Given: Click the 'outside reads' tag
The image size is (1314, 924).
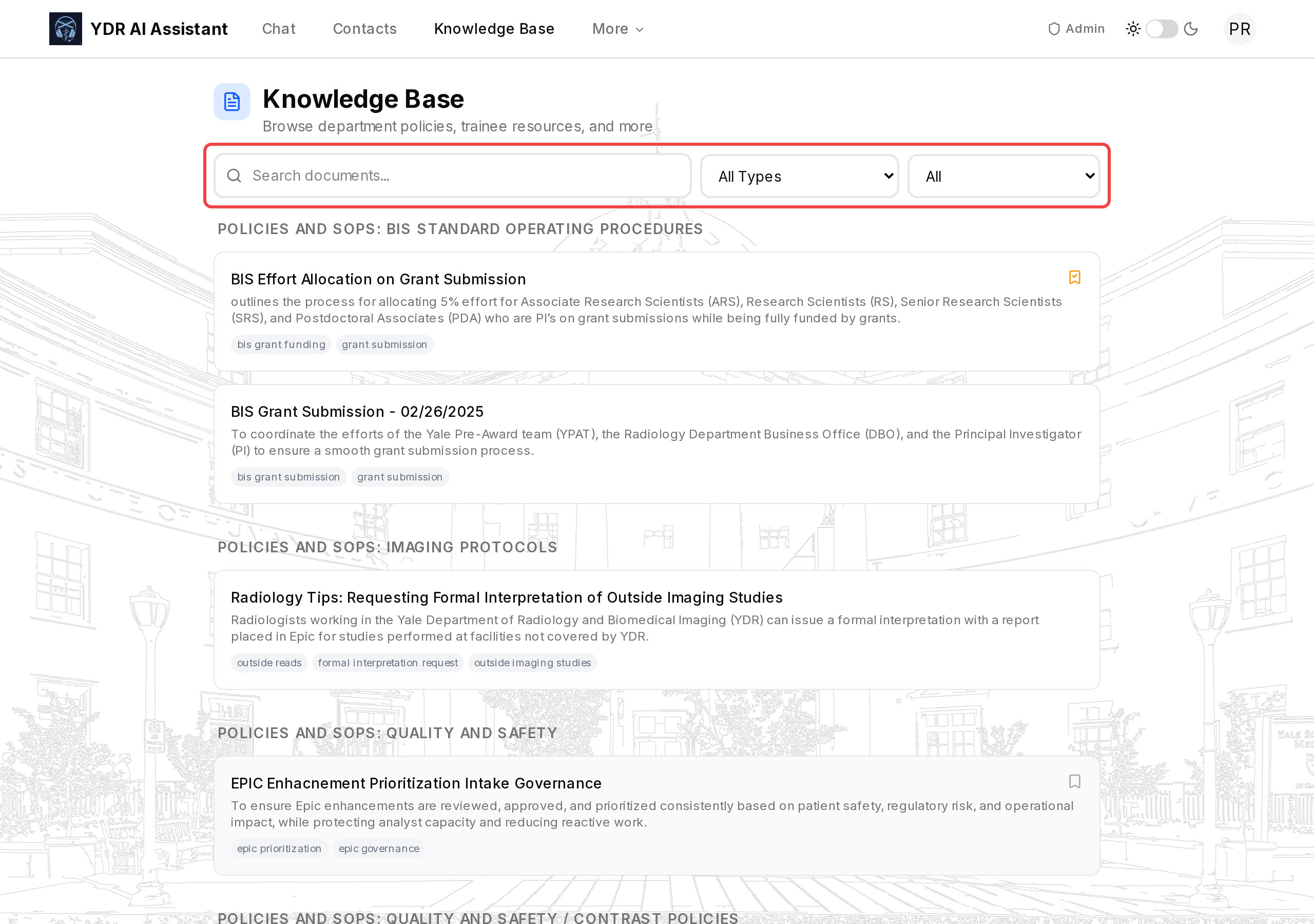Looking at the screenshot, I should (269, 662).
